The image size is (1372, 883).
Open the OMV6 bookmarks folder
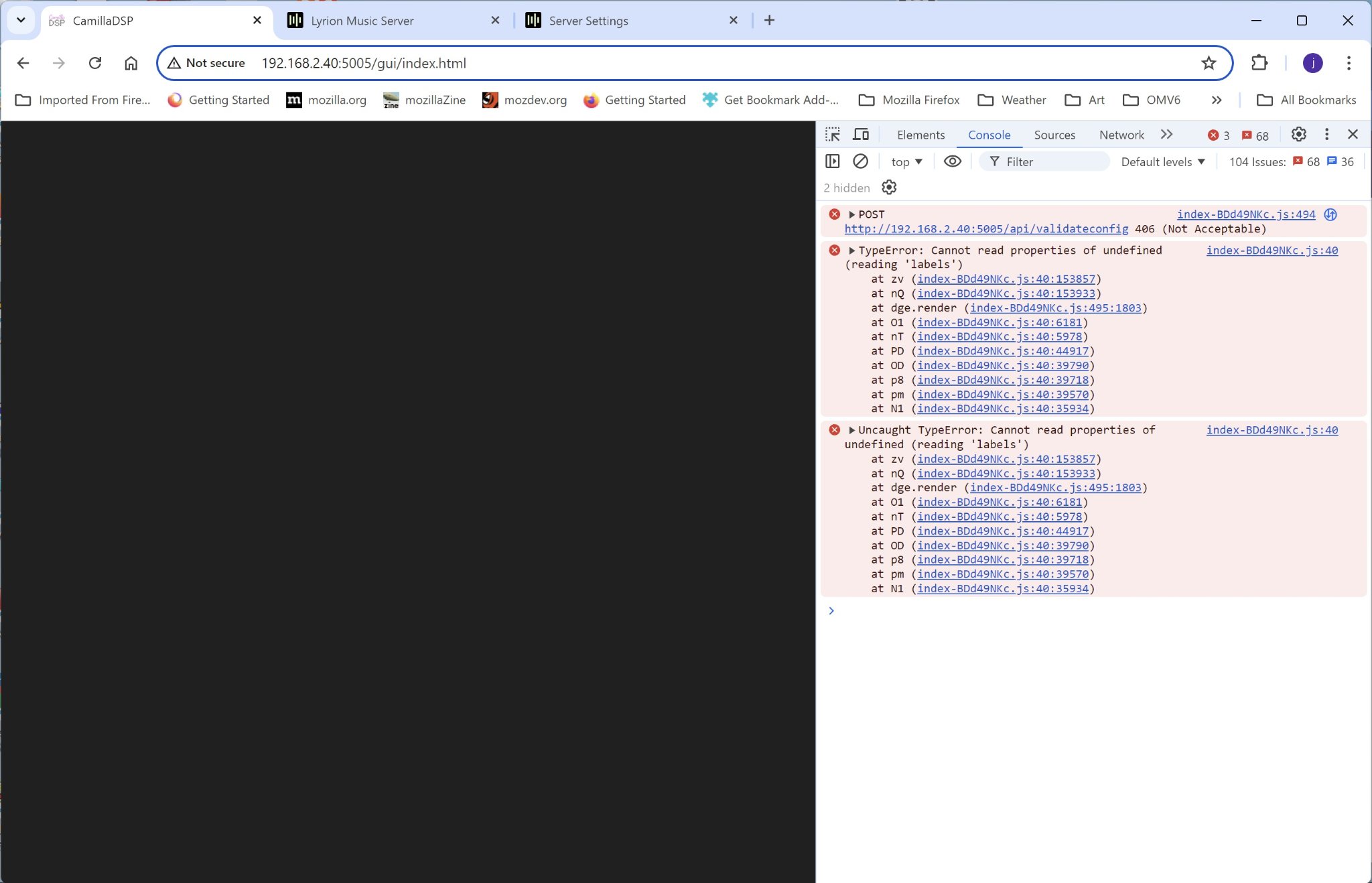click(x=1152, y=100)
